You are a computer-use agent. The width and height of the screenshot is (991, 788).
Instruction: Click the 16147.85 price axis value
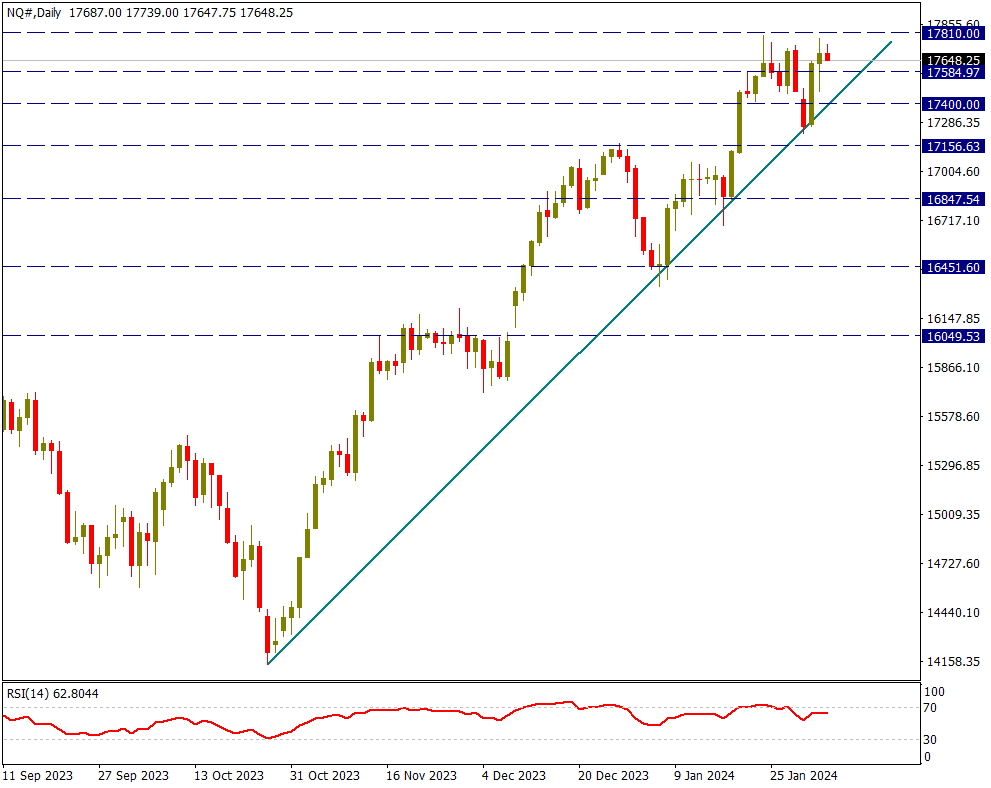point(953,319)
